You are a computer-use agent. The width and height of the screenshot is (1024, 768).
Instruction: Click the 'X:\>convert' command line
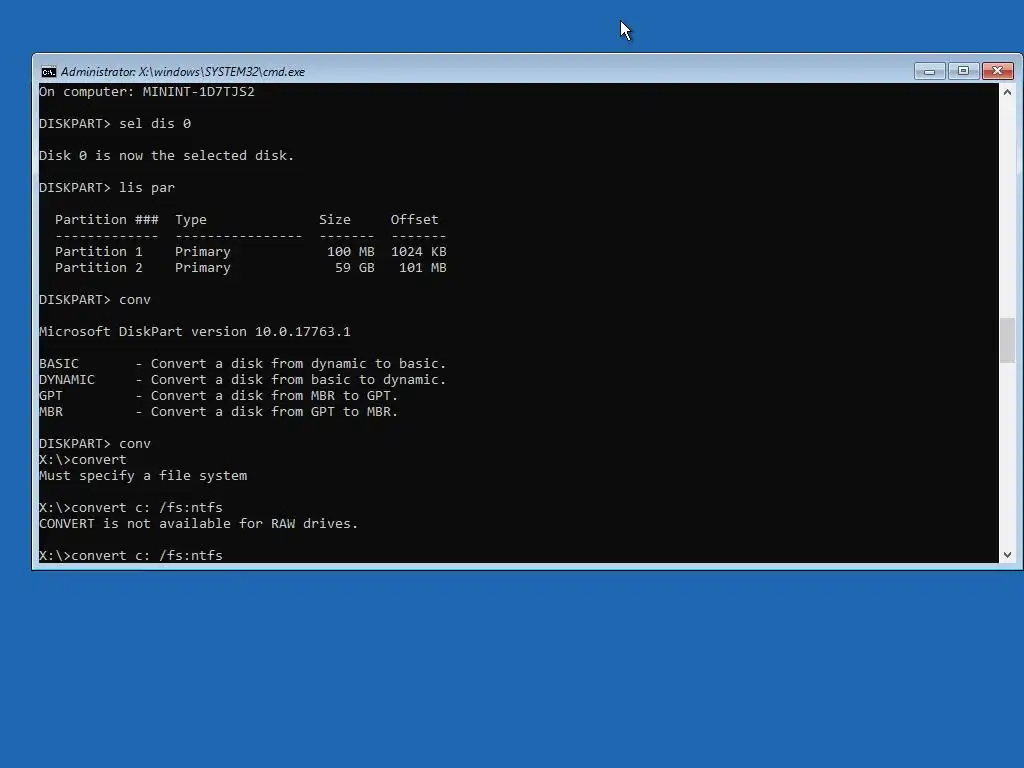(83, 460)
